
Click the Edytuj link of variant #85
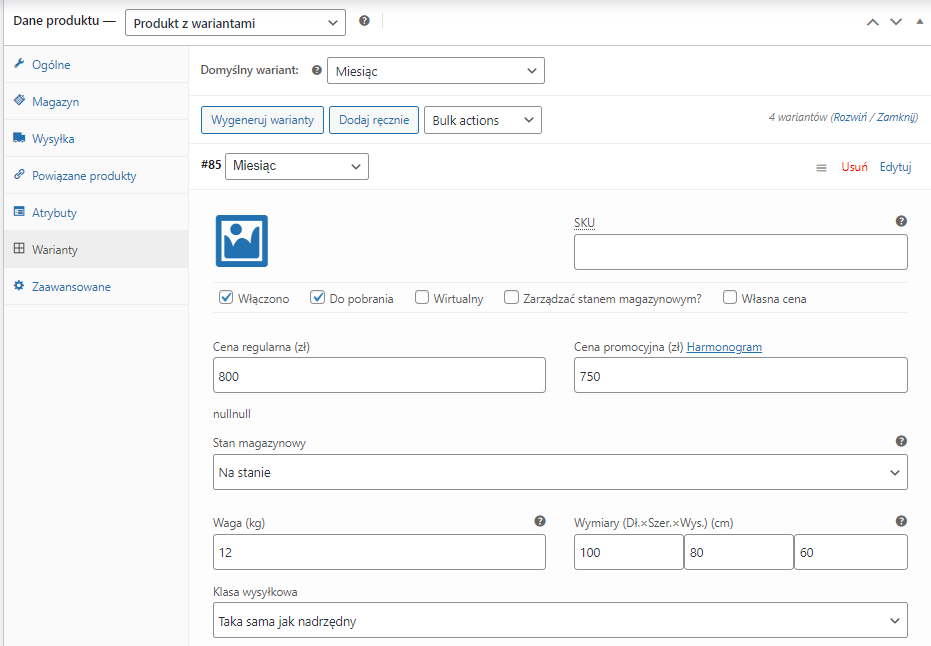click(895, 167)
